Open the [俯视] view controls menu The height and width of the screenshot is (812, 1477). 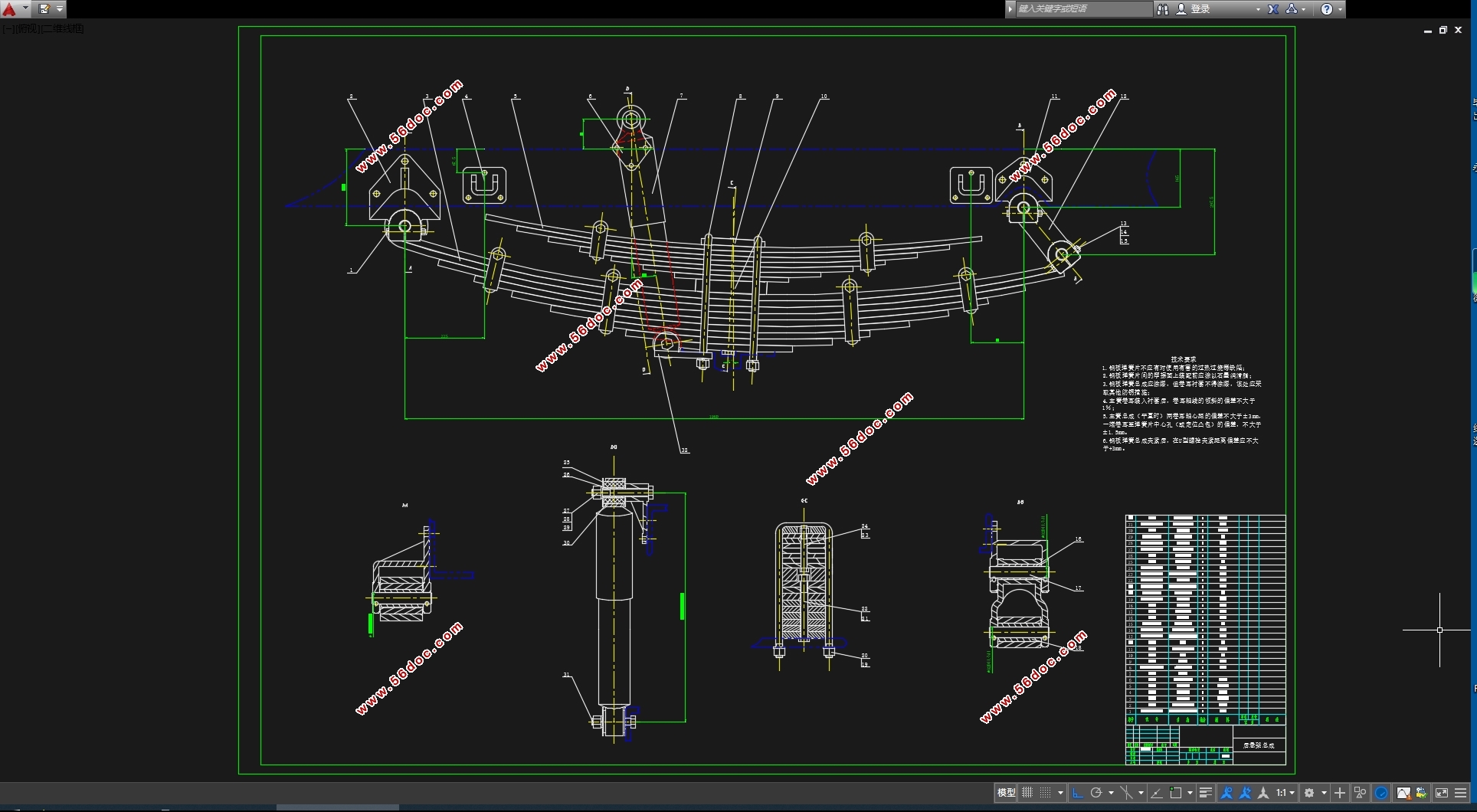click(x=28, y=29)
